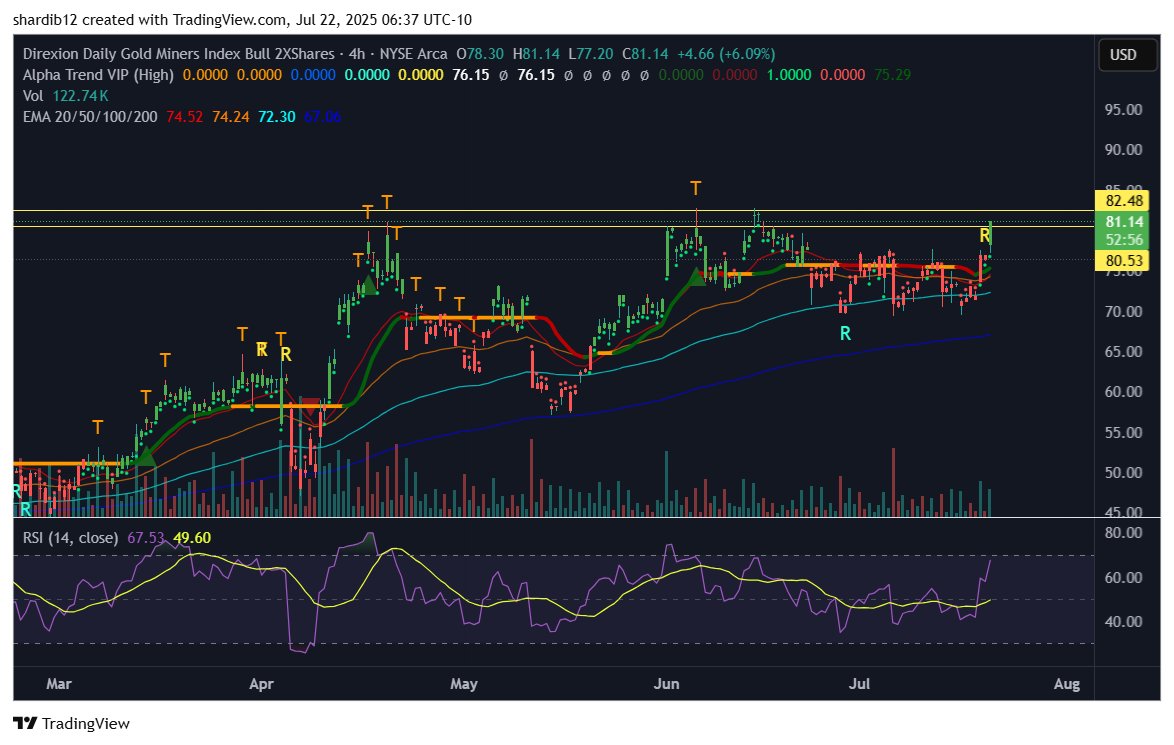The height and width of the screenshot is (745, 1174).
Task: Click the cyan EMA value 72.30
Action: tap(276, 117)
